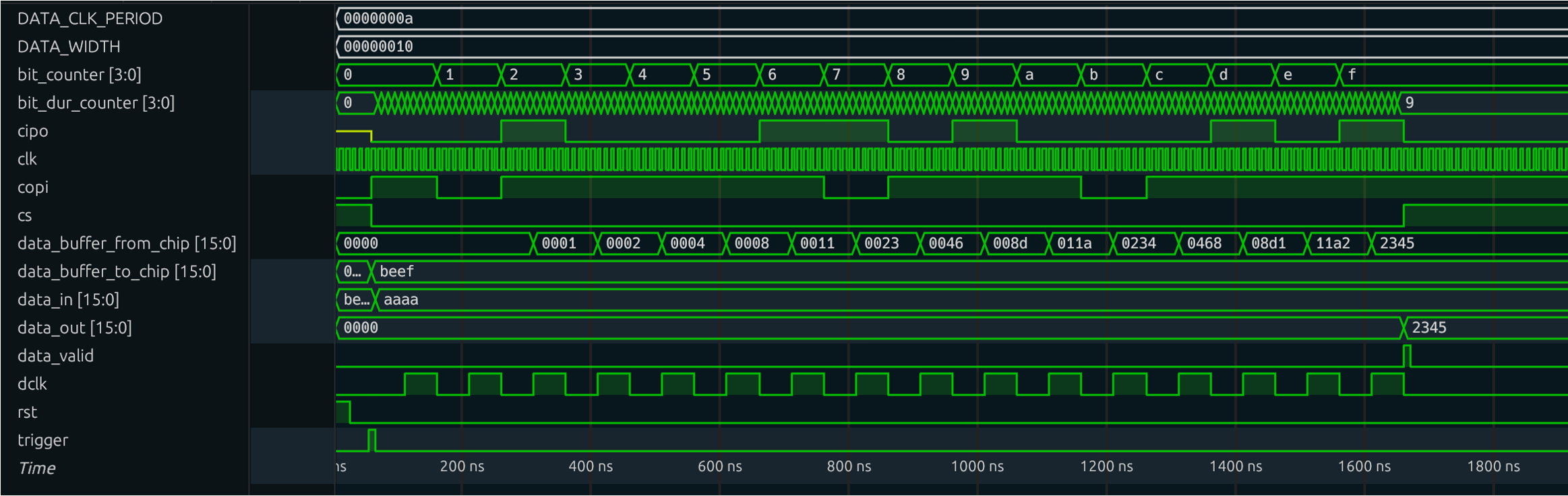Click the 1800 ns time ruler label

[x=1493, y=466]
